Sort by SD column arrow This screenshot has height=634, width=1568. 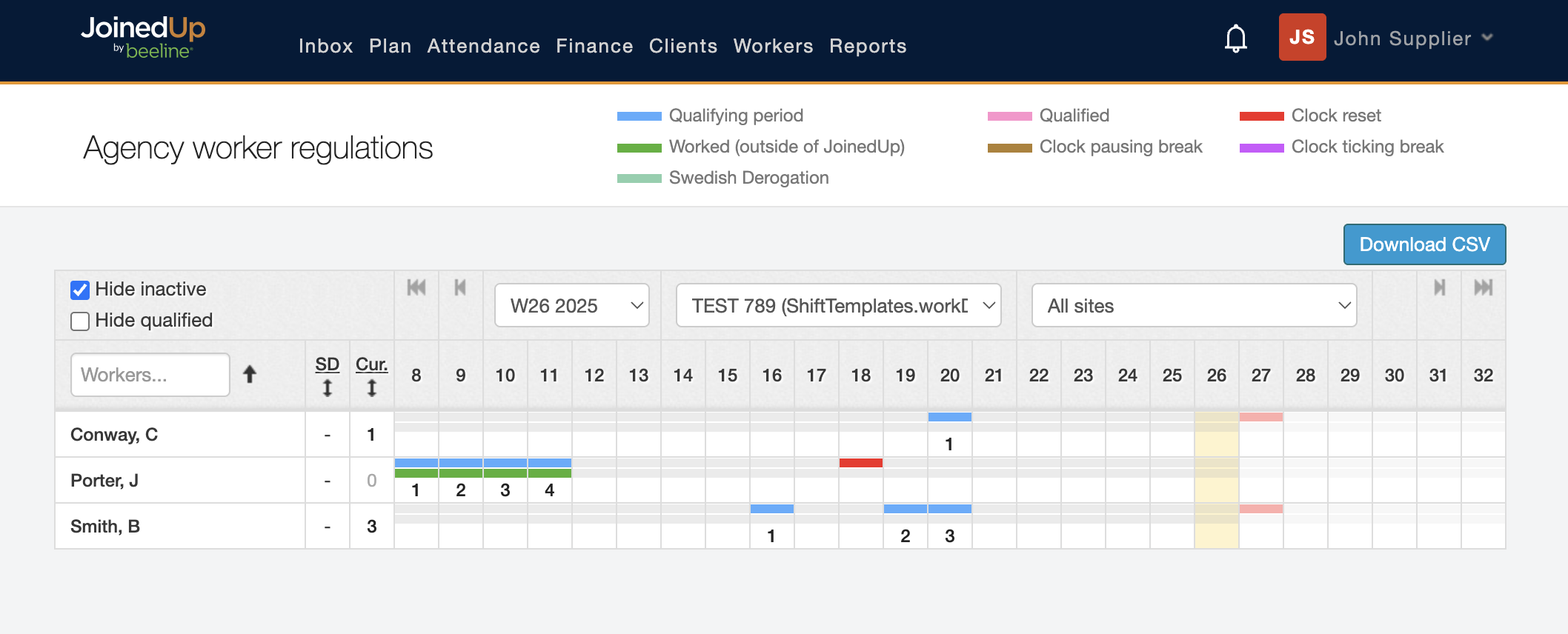tap(327, 387)
